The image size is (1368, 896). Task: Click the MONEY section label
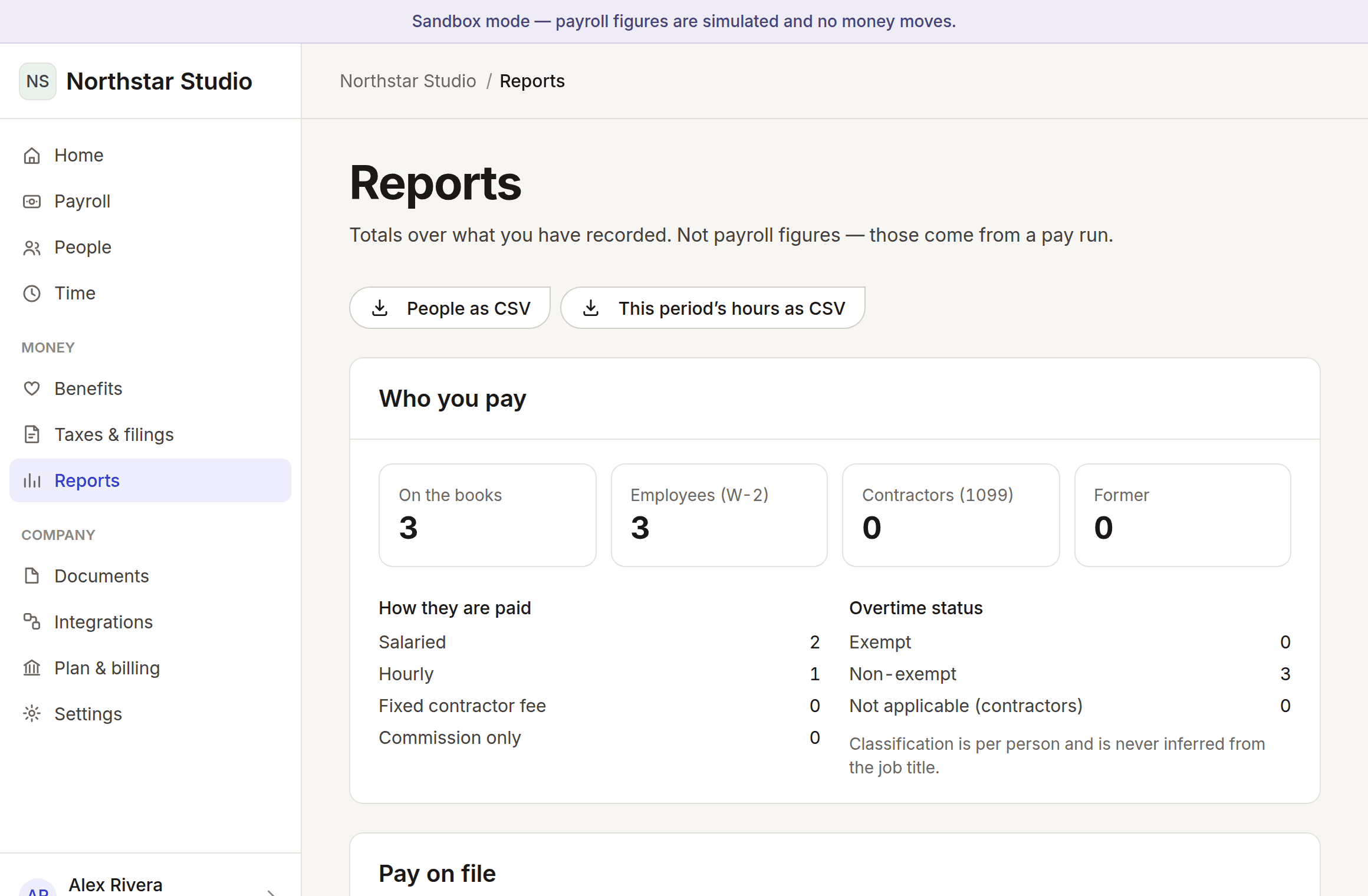click(48, 348)
